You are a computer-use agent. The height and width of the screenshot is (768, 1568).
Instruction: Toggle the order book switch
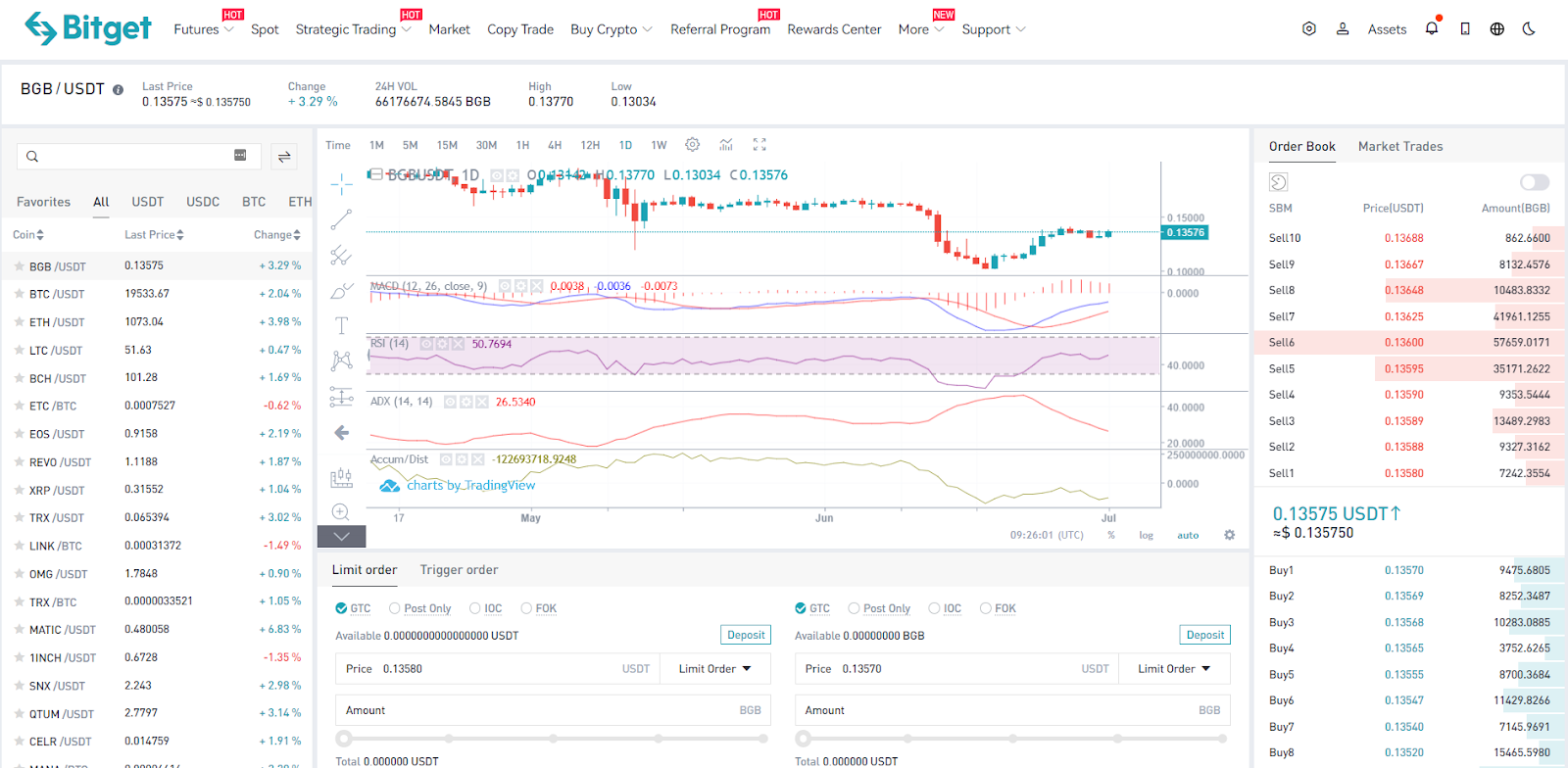coord(1535,182)
